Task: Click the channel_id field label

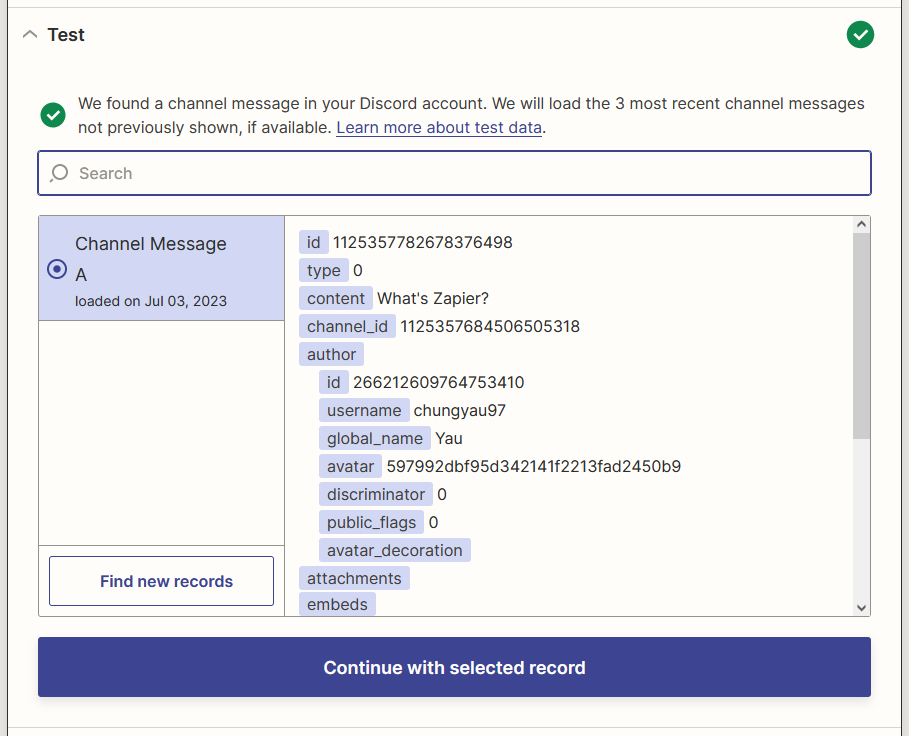Action: (347, 326)
